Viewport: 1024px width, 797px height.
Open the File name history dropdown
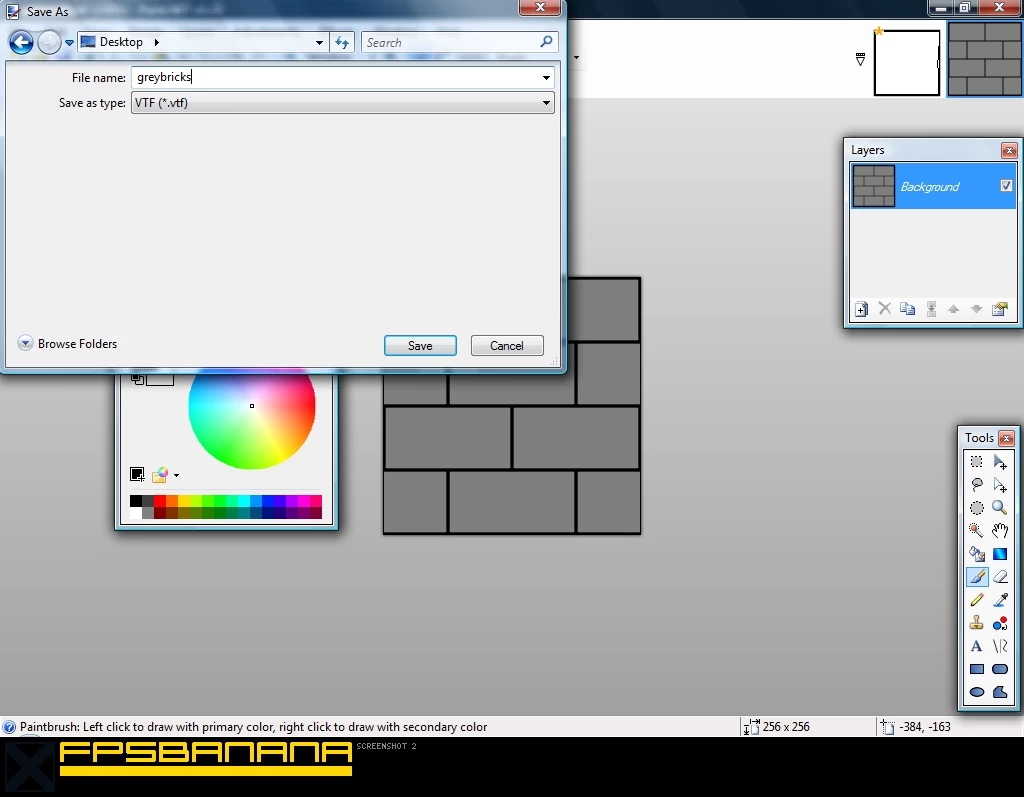pyautogui.click(x=546, y=77)
